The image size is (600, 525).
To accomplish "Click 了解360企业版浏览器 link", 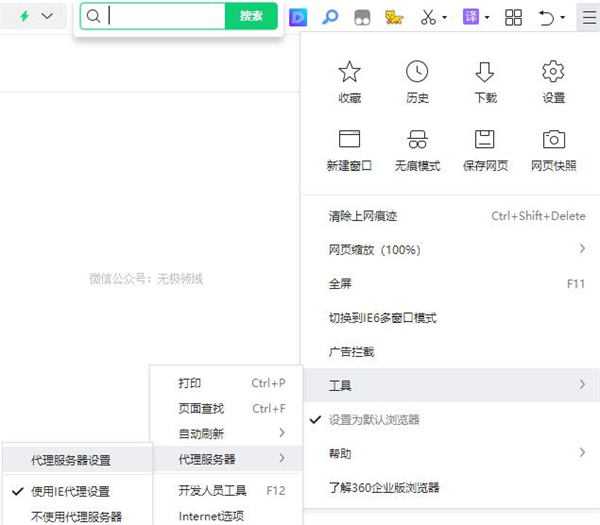I will [384, 487].
